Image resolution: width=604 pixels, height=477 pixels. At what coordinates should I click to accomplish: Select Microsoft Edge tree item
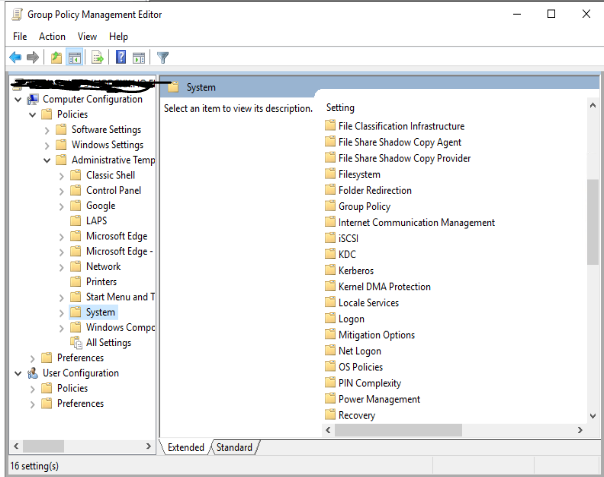[116, 236]
